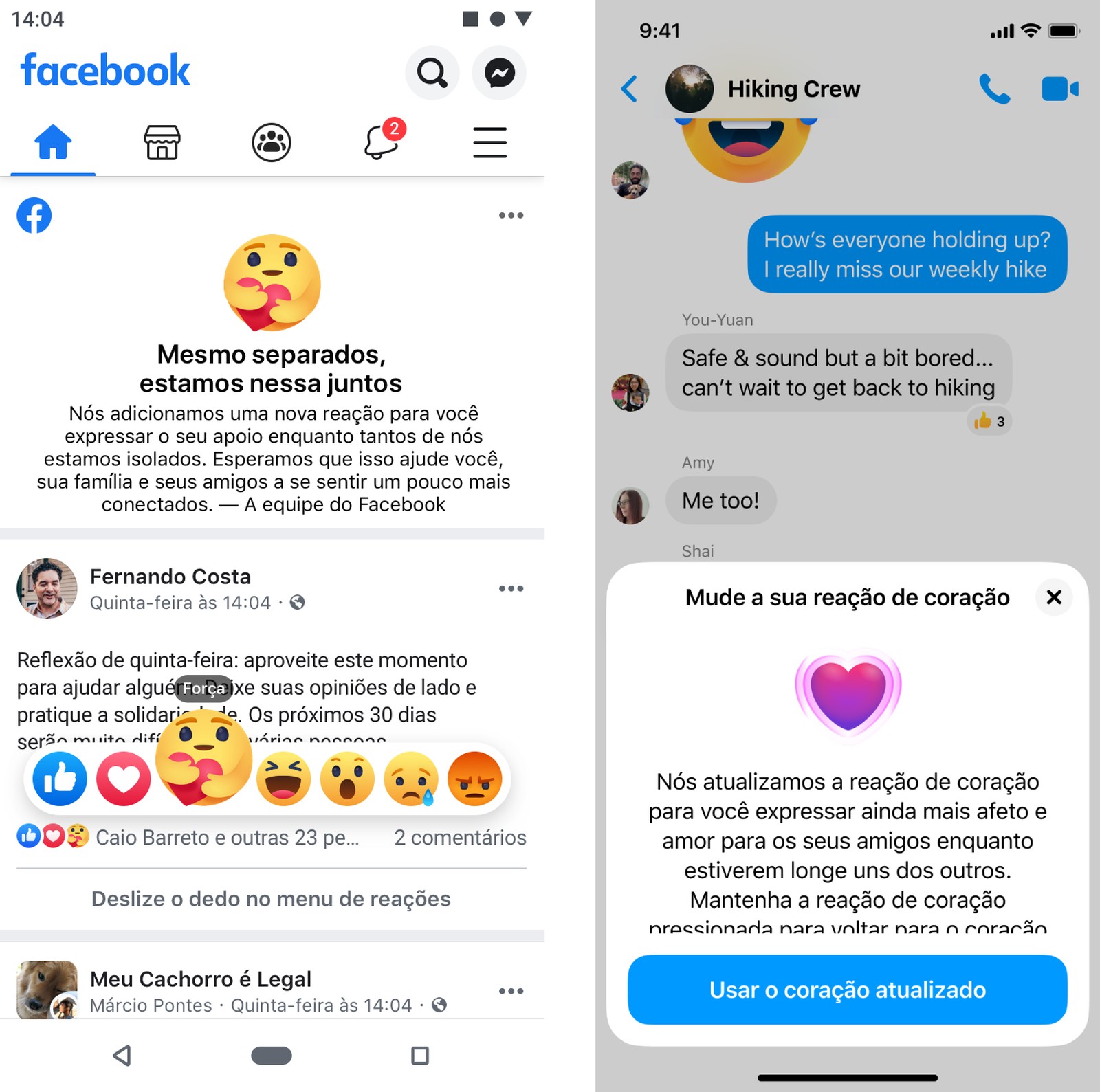The image size is (1100, 1092).
Task: Switch to the Marketplace tab
Action: coord(162,142)
